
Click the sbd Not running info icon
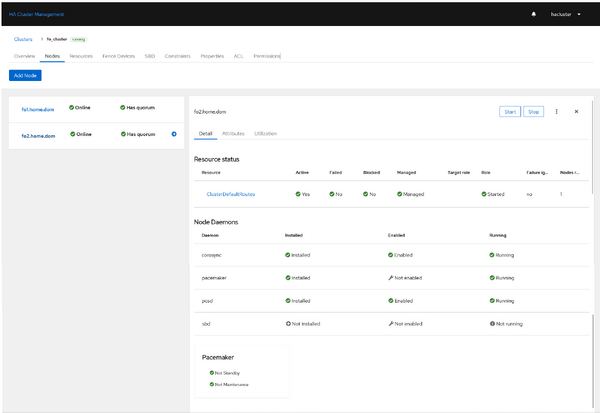point(493,324)
